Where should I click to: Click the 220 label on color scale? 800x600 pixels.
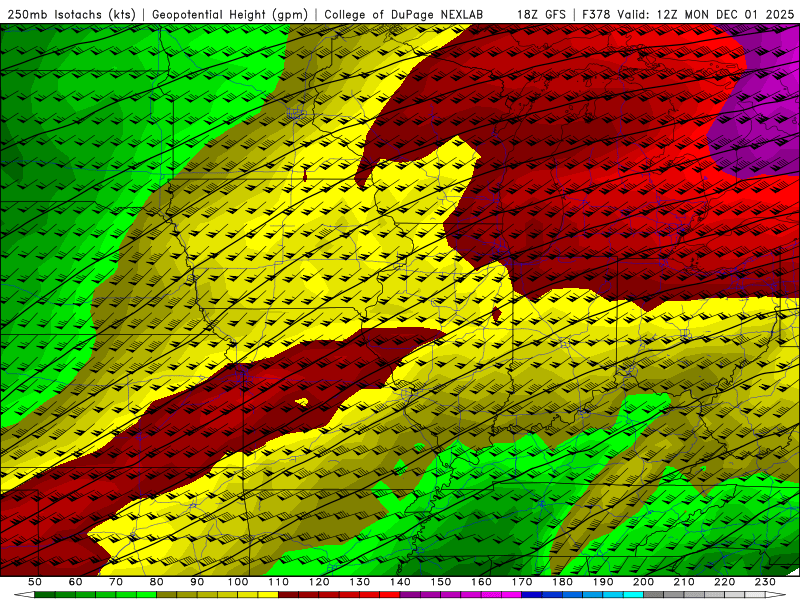pyautogui.click(x=724, y=582)
